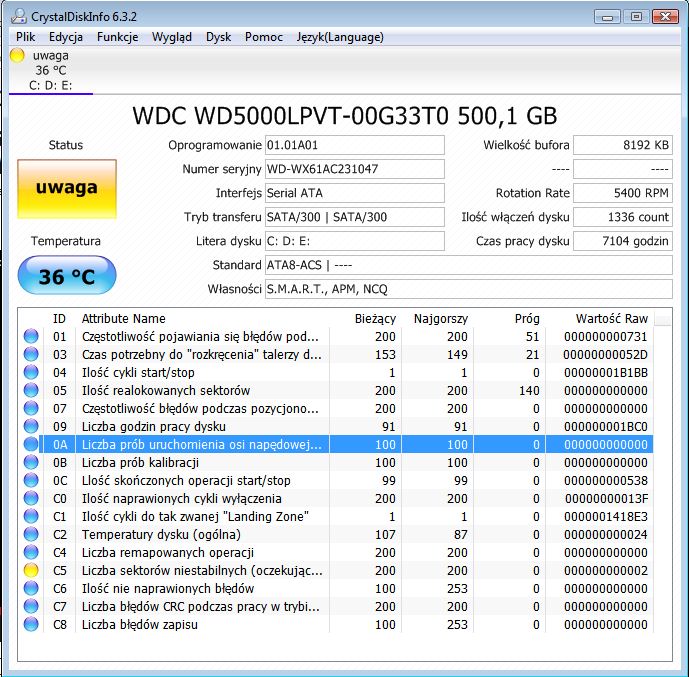Click the Czas pracy dysku field 7104 godzin
The width and height of the screenshot is (689, 677).
623,241
